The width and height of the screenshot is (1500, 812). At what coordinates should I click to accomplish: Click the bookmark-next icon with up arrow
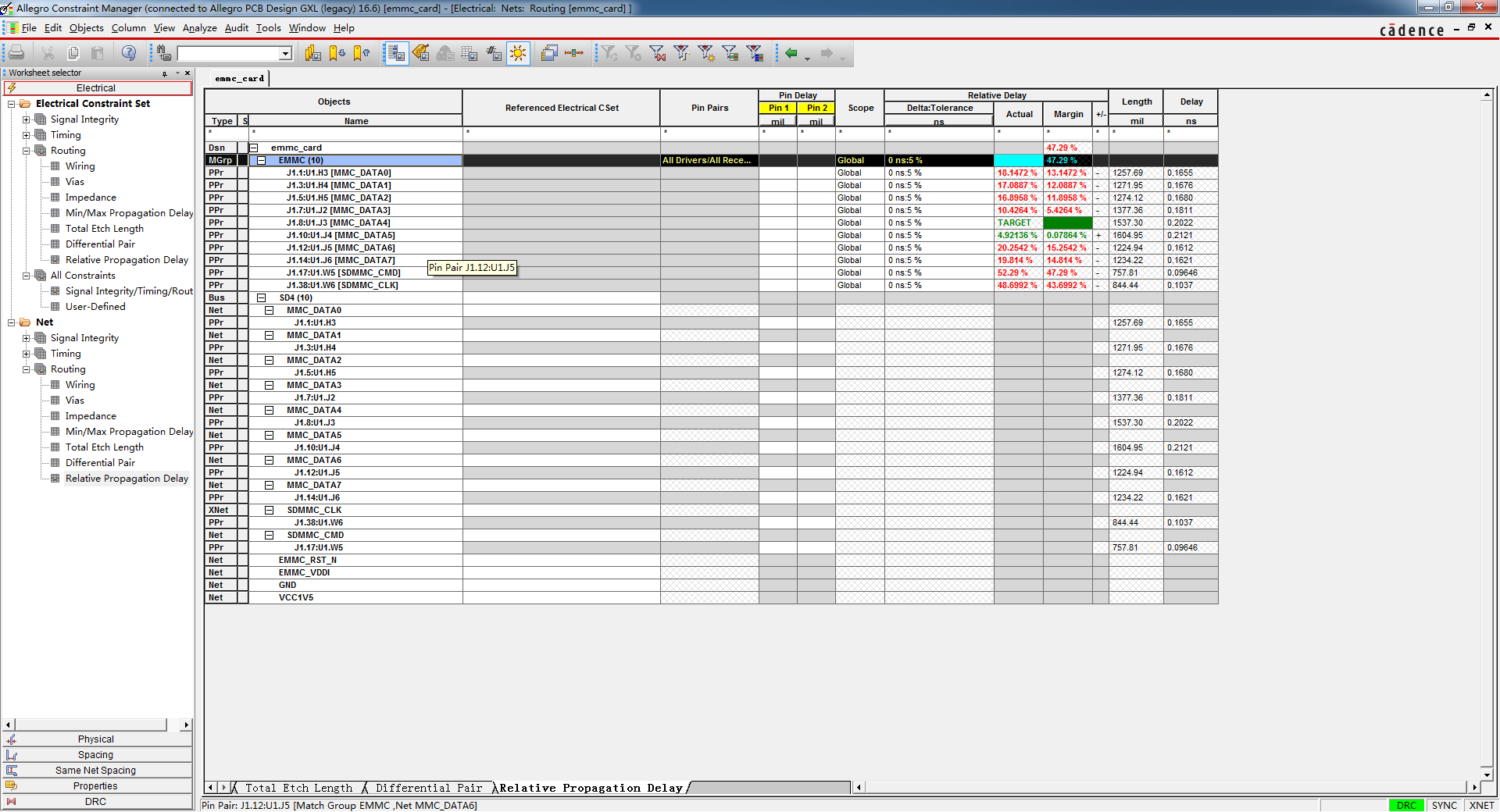click(361, 53)
